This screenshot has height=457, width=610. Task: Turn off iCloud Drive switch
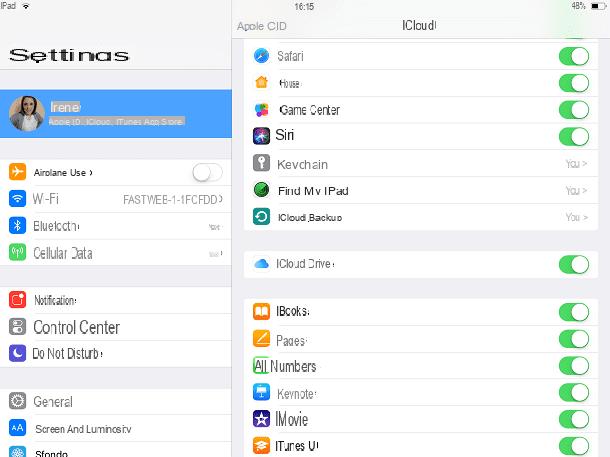click(574, 264)
